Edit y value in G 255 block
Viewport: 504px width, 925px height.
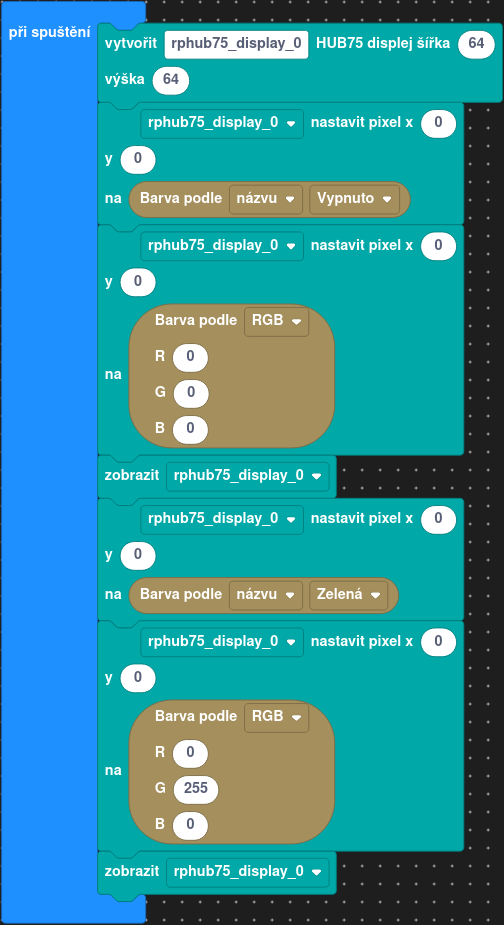pos(138,678)
